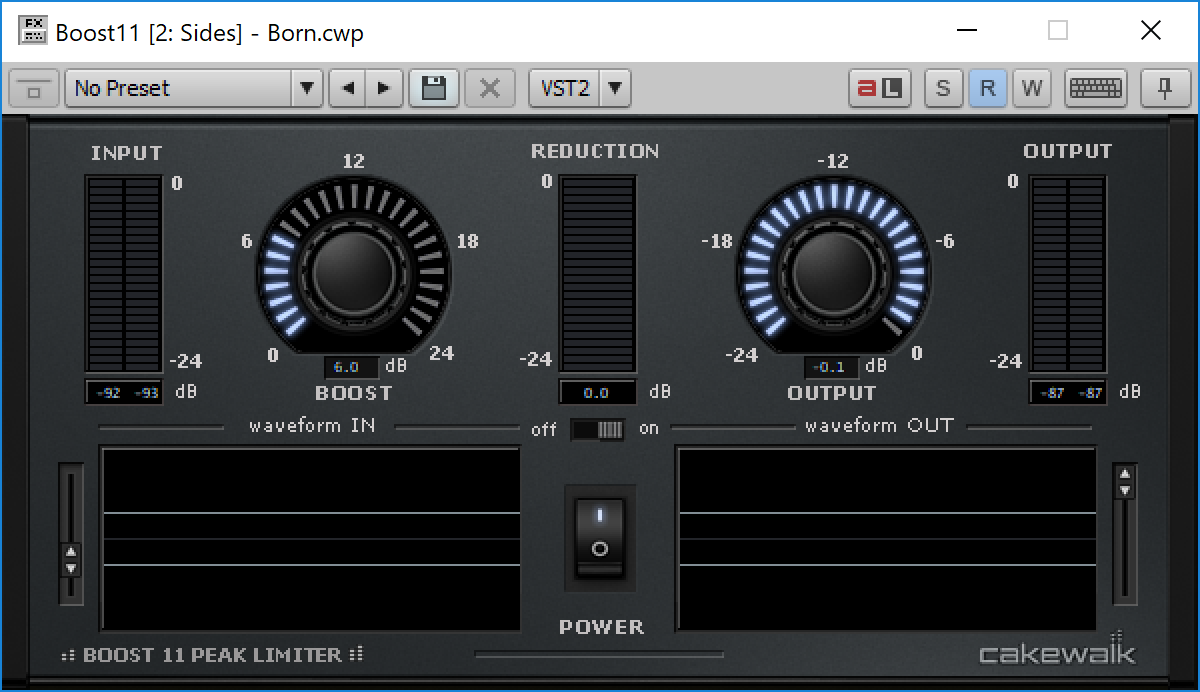Click the ACT Learn button
The height and width of the screenshot is (692, 1200).
pyautogui.click(x=879, y=88)
